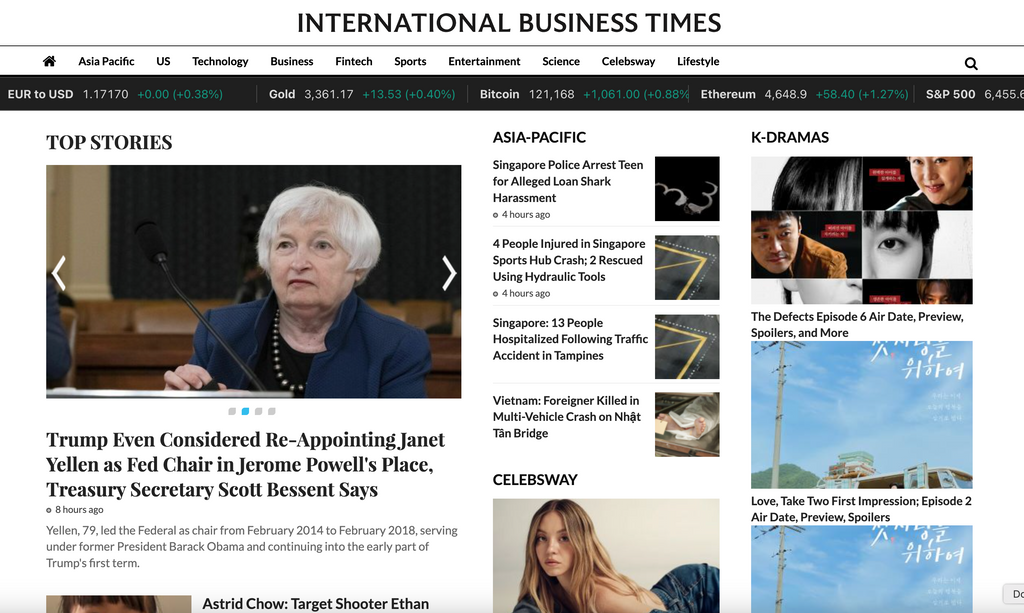The image size is (1024, 613).
Task: Open the Celebsway nav item
Action: [628, 61]
